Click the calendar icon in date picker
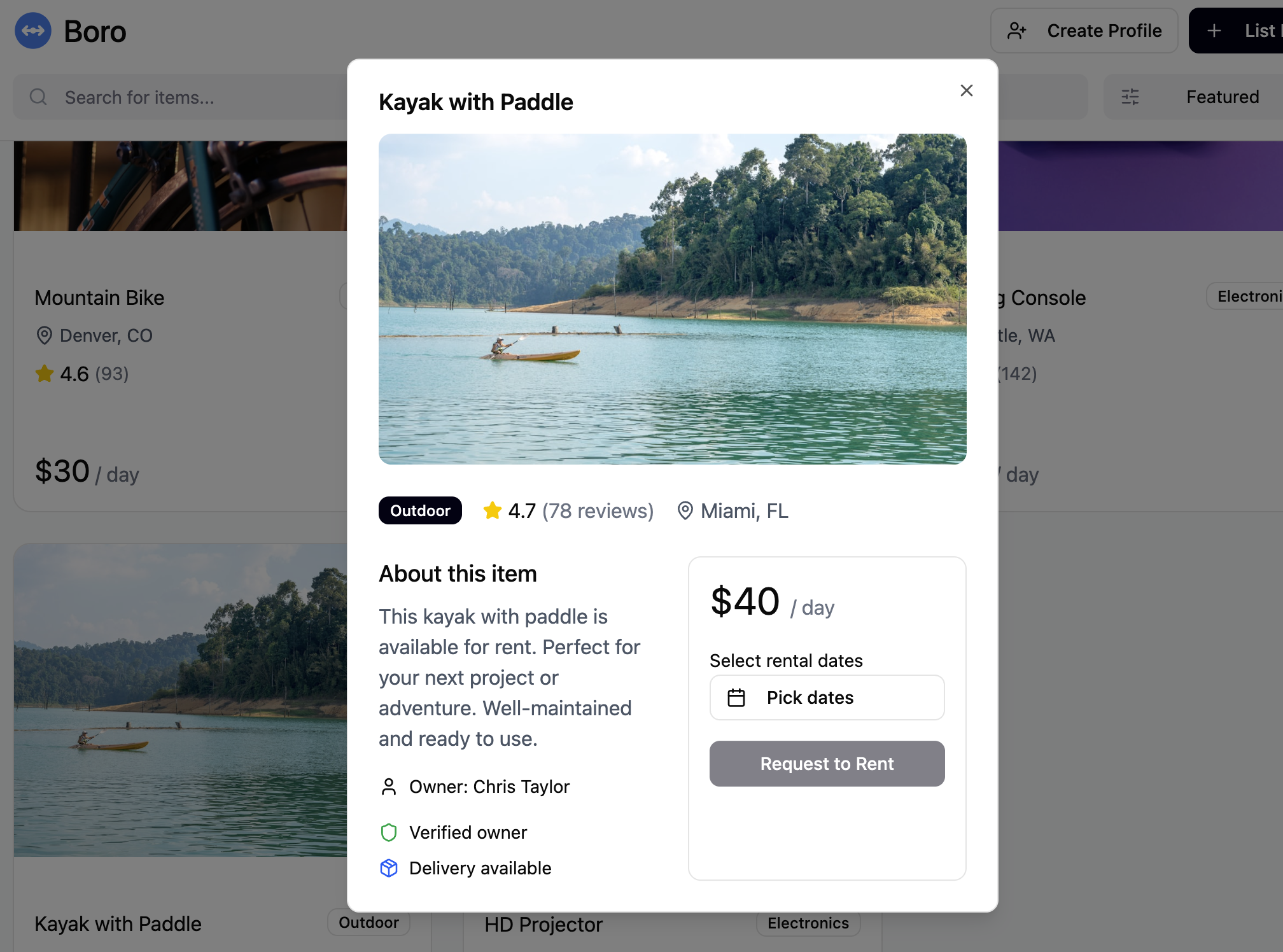The height and width of the screenshot is (952, 1283). click(736, 697)
